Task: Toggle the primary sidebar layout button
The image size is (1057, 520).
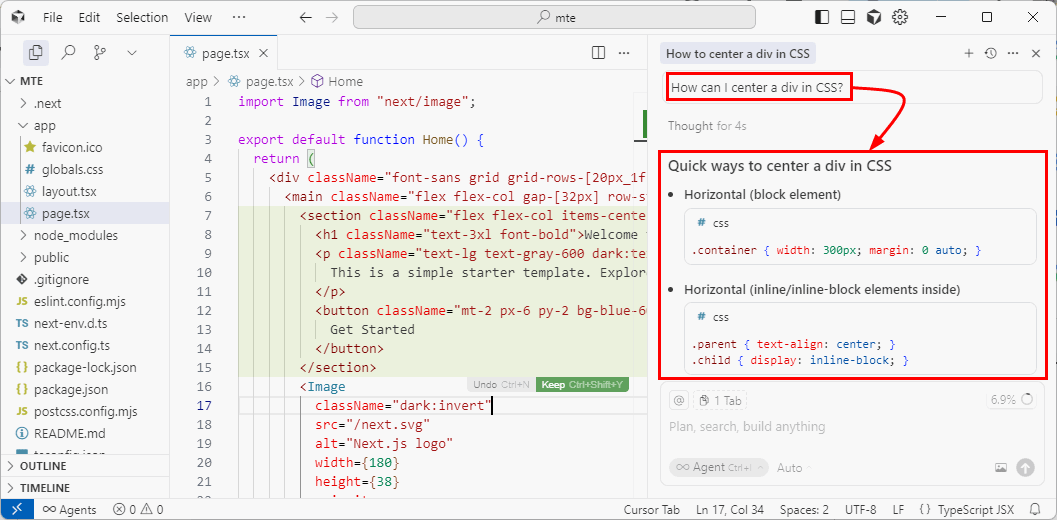Action: point(822,17)
